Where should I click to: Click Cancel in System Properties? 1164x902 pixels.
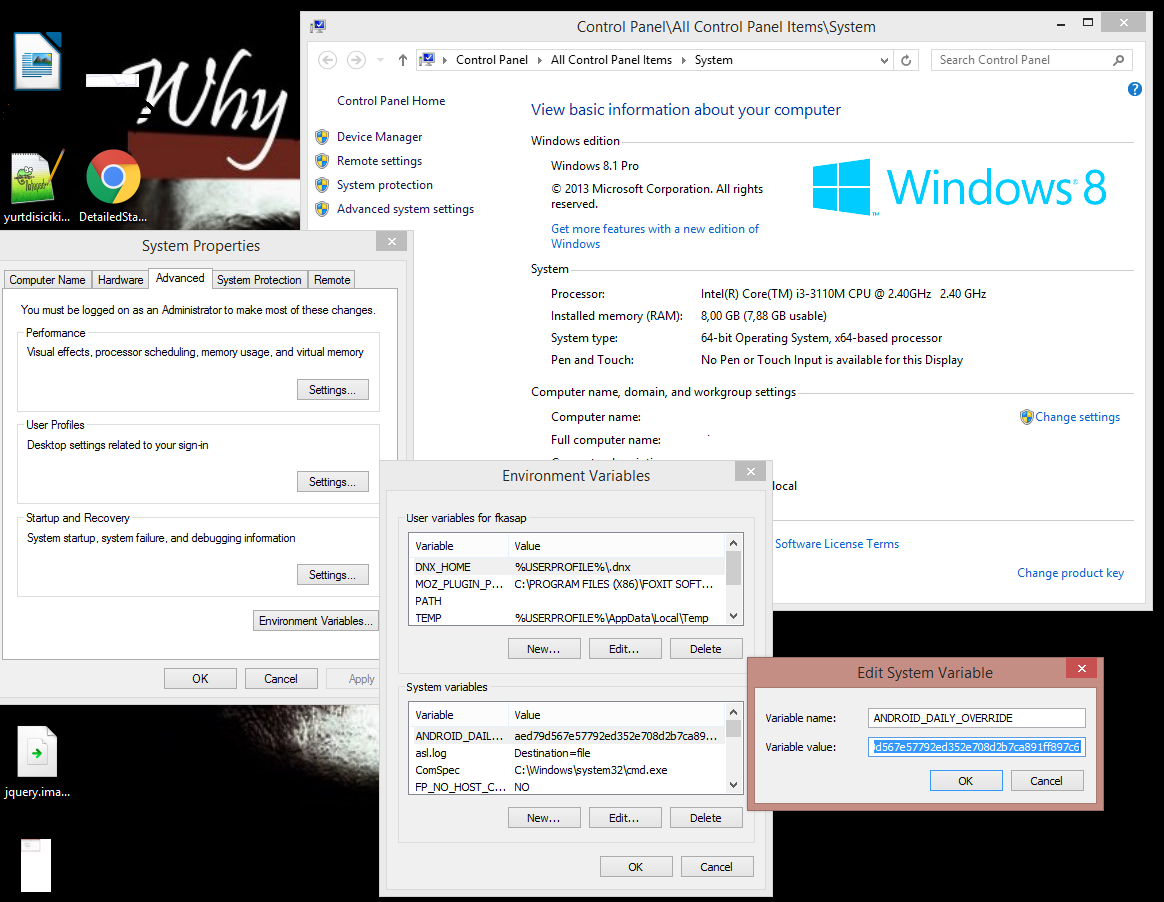point(281,679)
